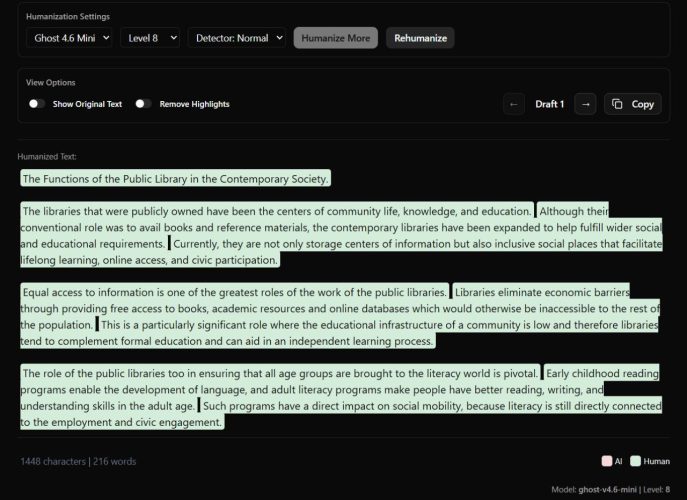Expand the Level 8 dropdown
This screenshot has height=500, width=687.
[150, 38]
